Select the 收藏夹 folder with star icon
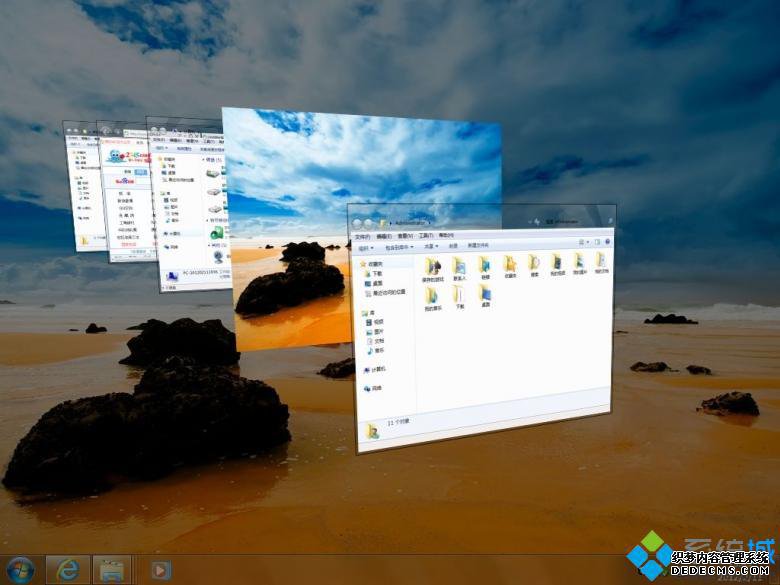Screen dimensions: 780x585 click(x=510, y=267)
